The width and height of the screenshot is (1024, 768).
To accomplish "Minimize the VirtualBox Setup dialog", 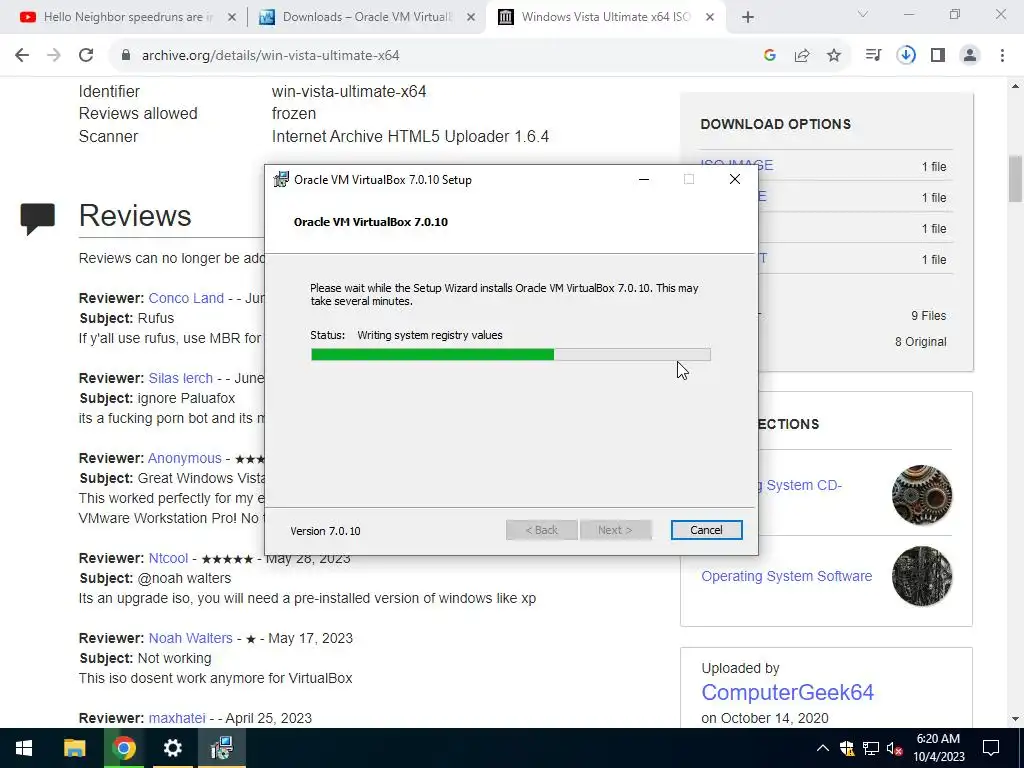I will 644,179.
